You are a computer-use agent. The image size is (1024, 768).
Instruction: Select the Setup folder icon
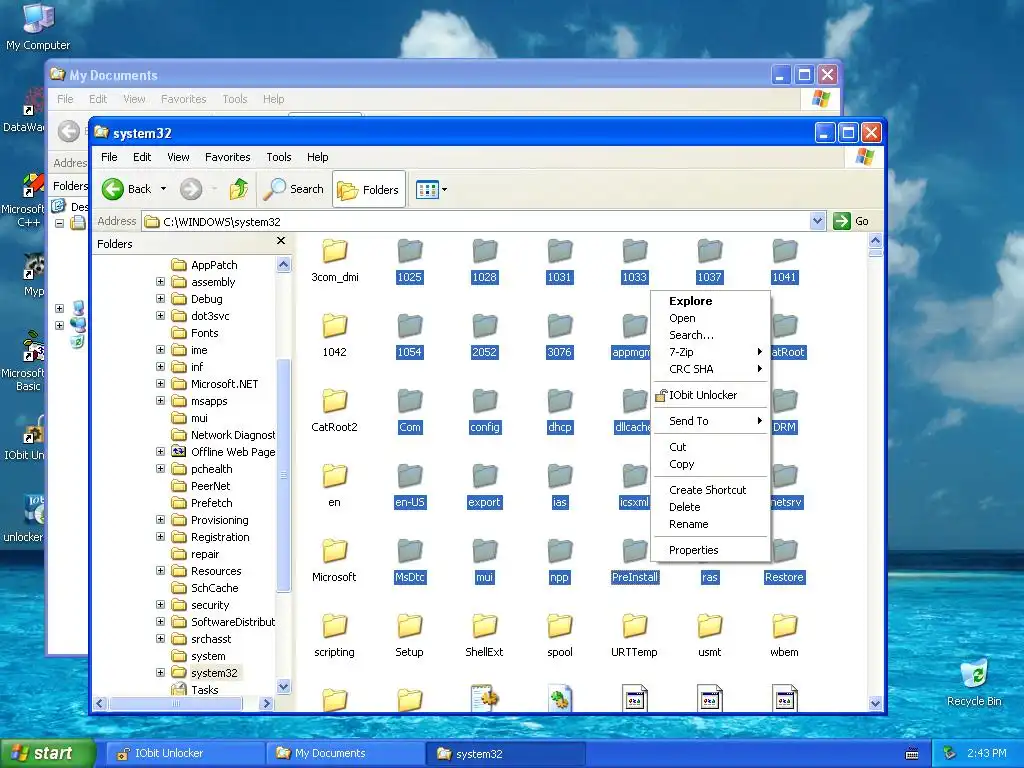[409, 626]
